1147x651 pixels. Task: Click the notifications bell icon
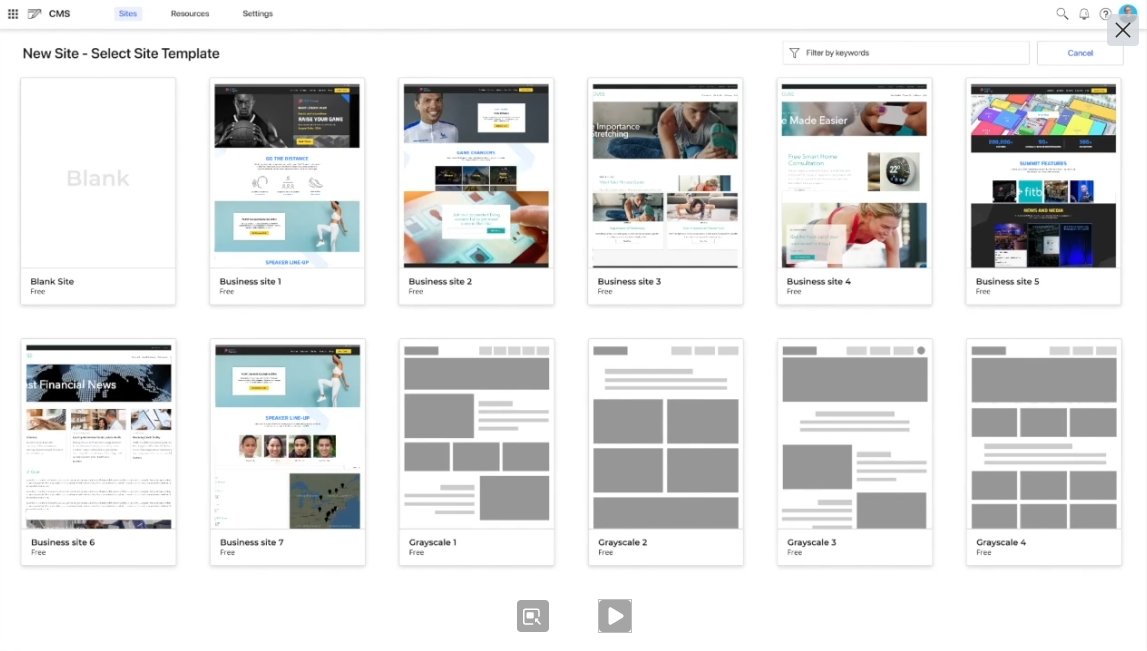1084,14
